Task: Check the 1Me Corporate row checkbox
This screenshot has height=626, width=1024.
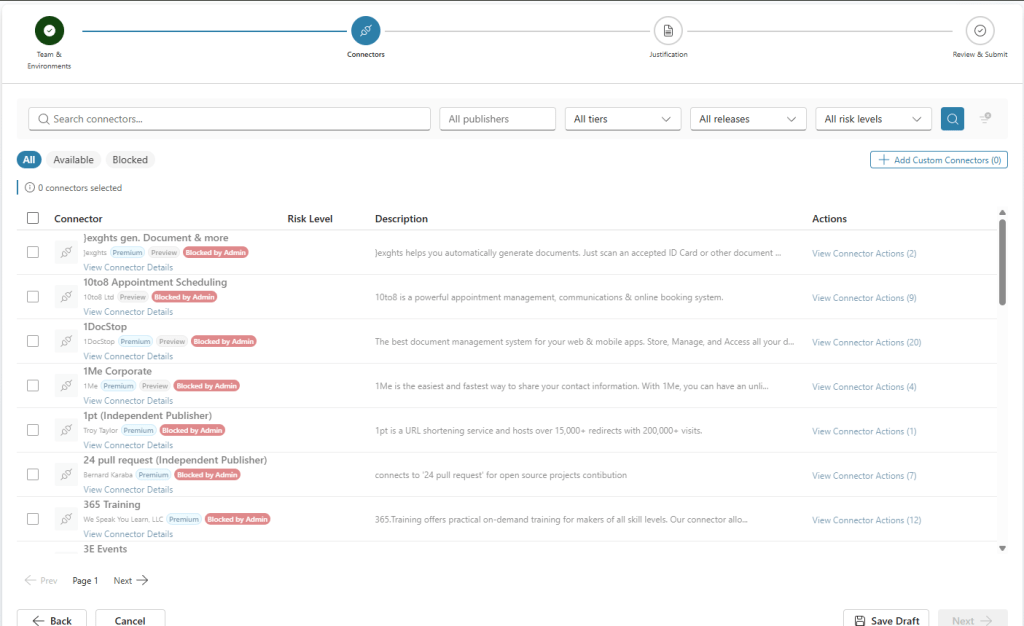Action: coord(33,385)
